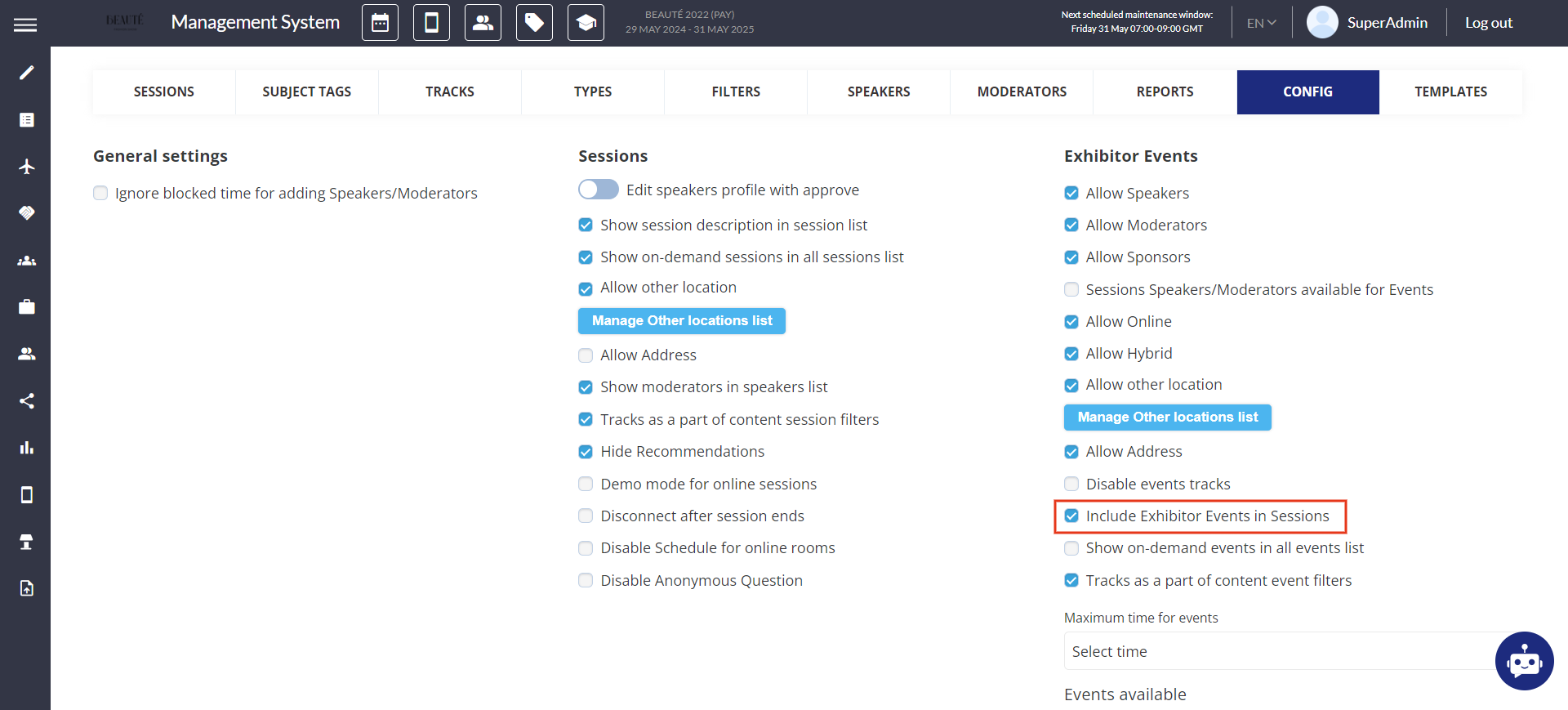The height and width of the screenshot is (710, 1568).
Task: Open the EN language dropdown
Action: (x=1261, y=23)
